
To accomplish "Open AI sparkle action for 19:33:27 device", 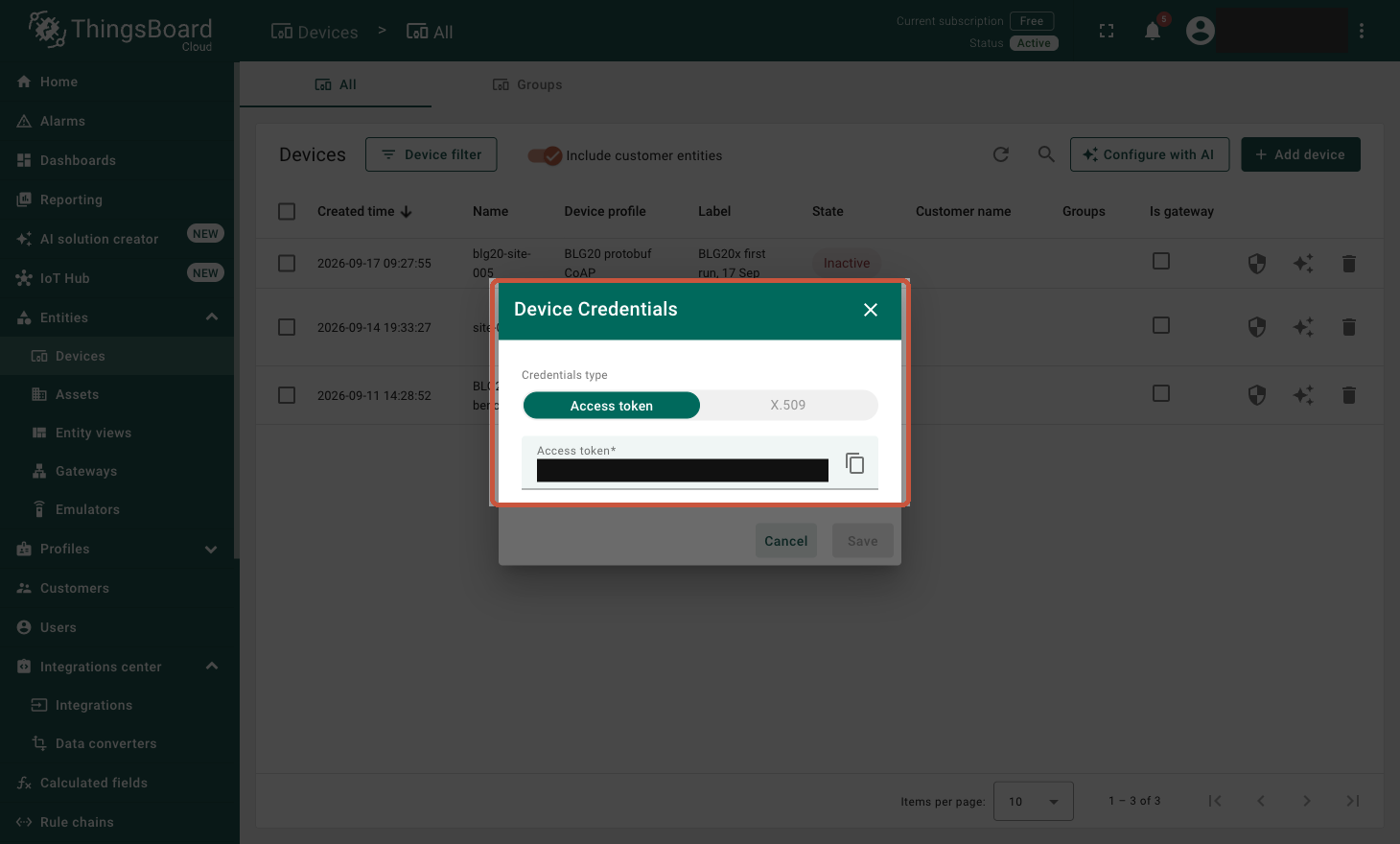I will click(x=1303, y=327).
